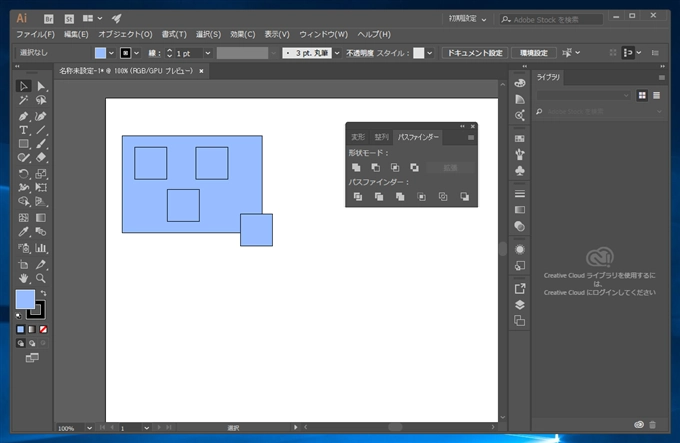Select the Shape Builder tool
The height and width of the screenshot is (443, 680).
click(x=23, y=202)
